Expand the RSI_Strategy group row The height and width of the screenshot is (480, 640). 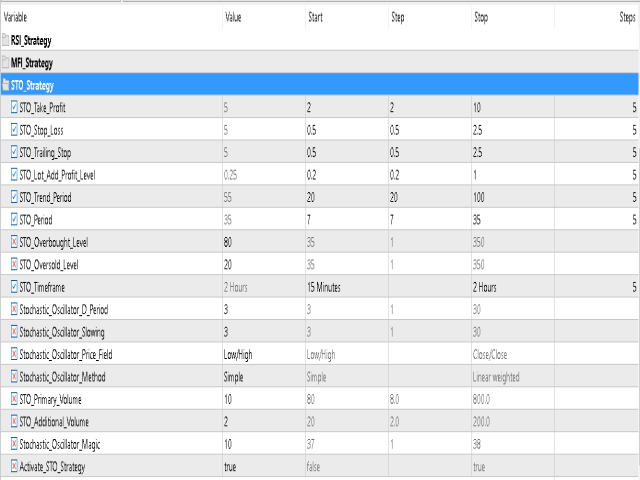(x=320, y=40)
